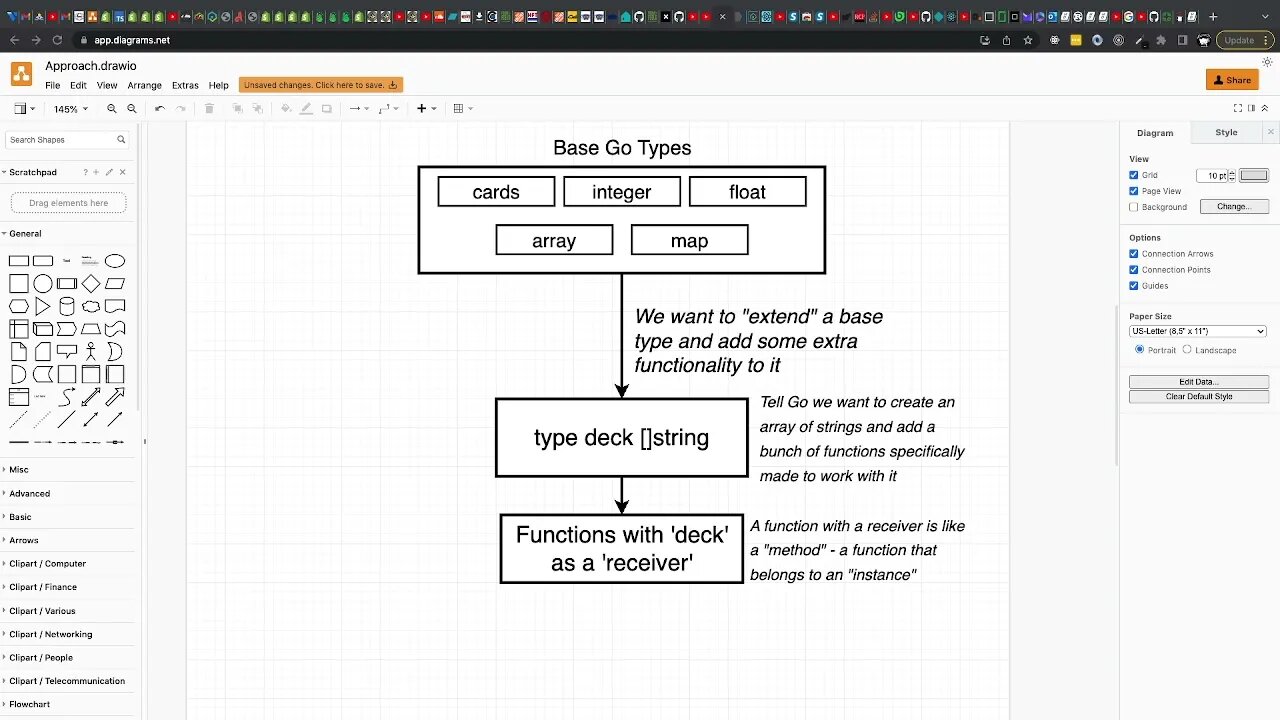The width and height of the screenshot is (1280, 720).
Task: Toggle the Connection Points checkbox
Action: tap(1134, 270)
